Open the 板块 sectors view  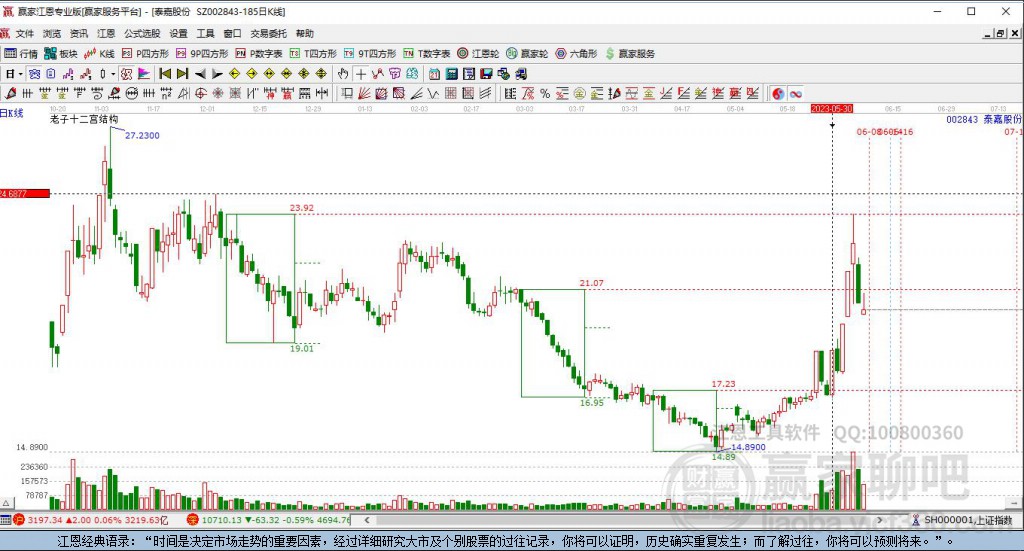[61, 54]
